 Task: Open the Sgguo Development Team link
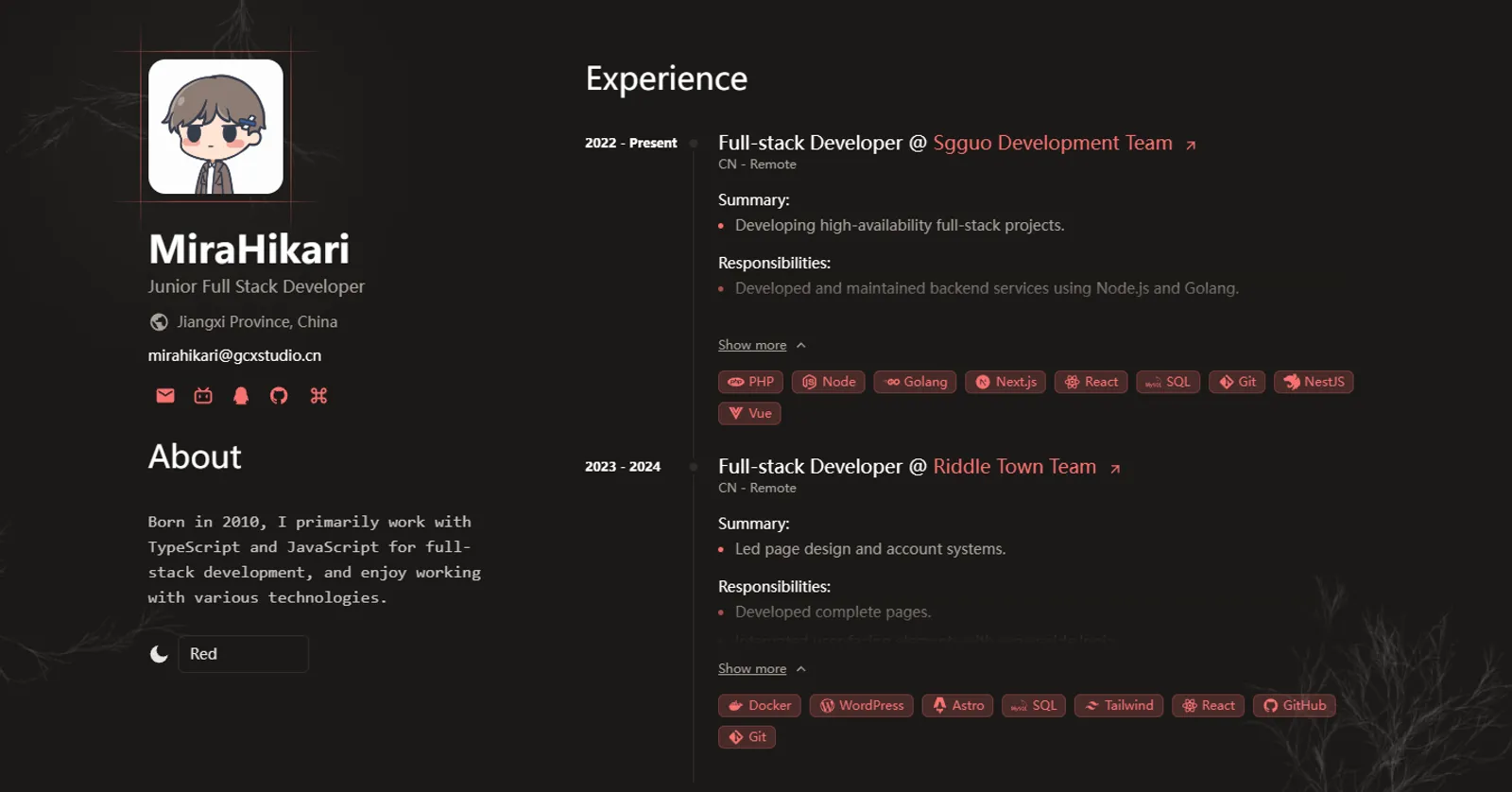tap(1052, 143)
